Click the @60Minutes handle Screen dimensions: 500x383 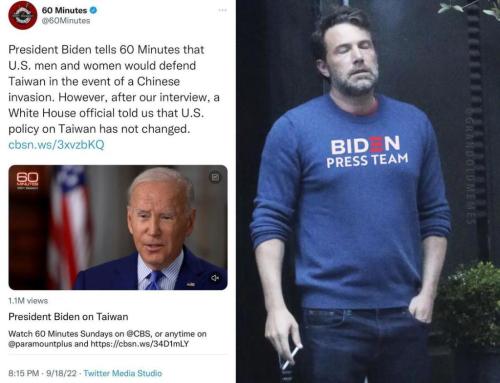[x=66, y=21]
